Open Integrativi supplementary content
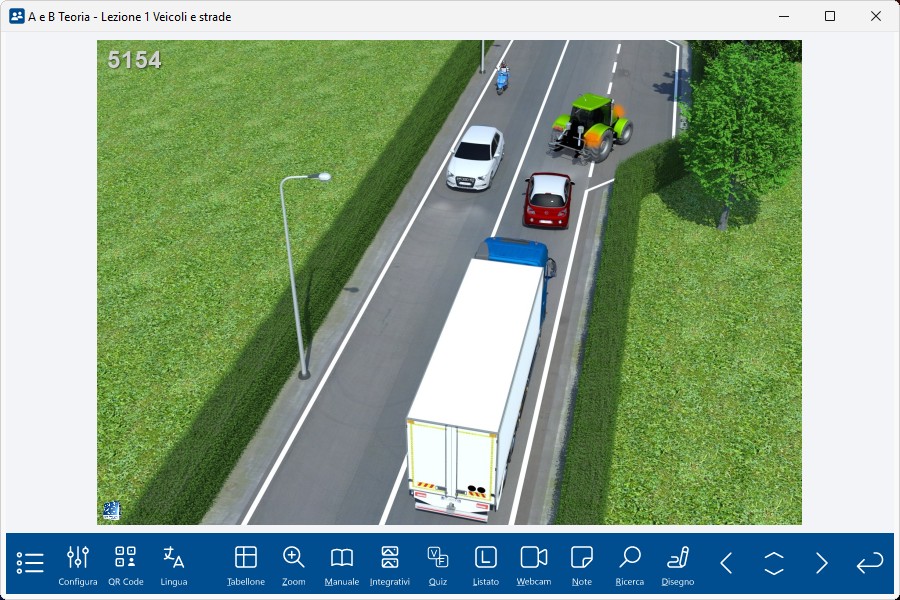Image resolution: width=900 pixels, height=600 pixels. (390, 564)
